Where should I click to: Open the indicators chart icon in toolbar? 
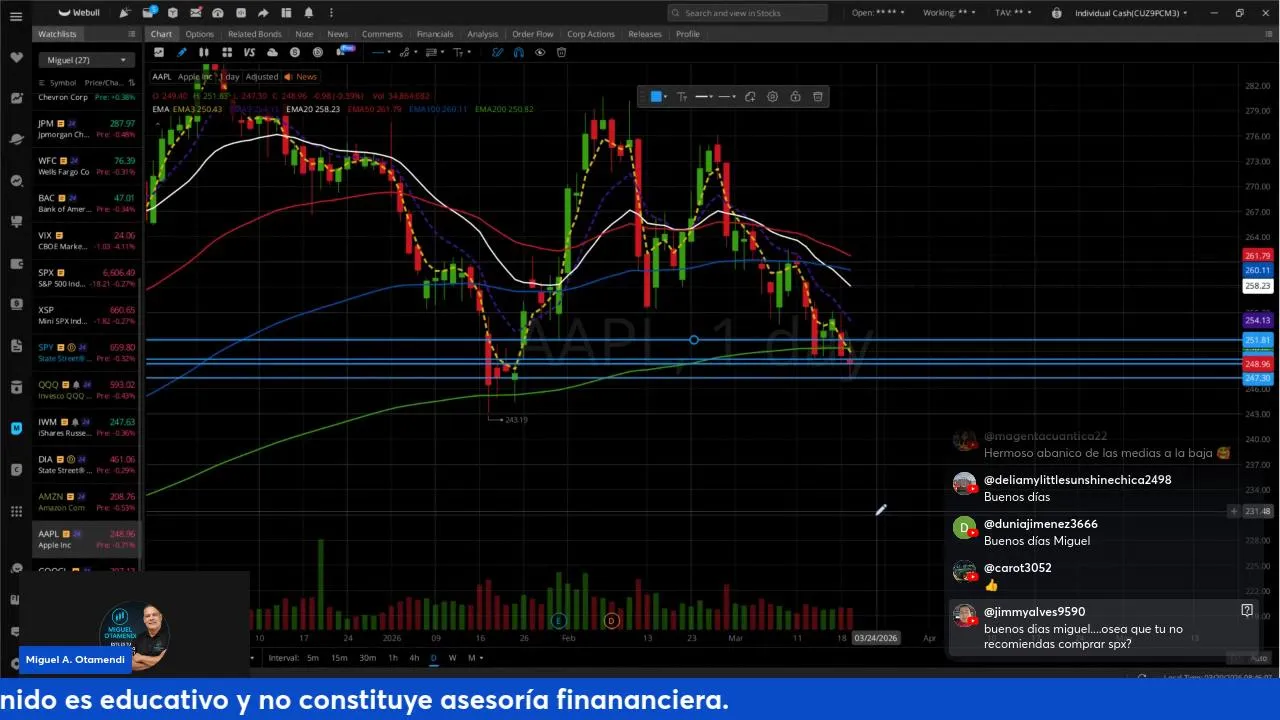[x=159, y=52]
